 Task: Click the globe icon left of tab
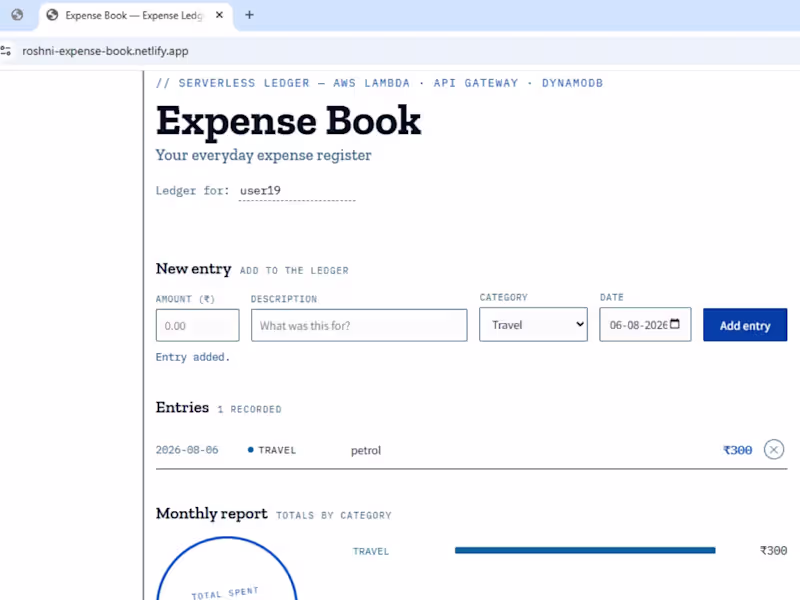(x=17, y=15)
